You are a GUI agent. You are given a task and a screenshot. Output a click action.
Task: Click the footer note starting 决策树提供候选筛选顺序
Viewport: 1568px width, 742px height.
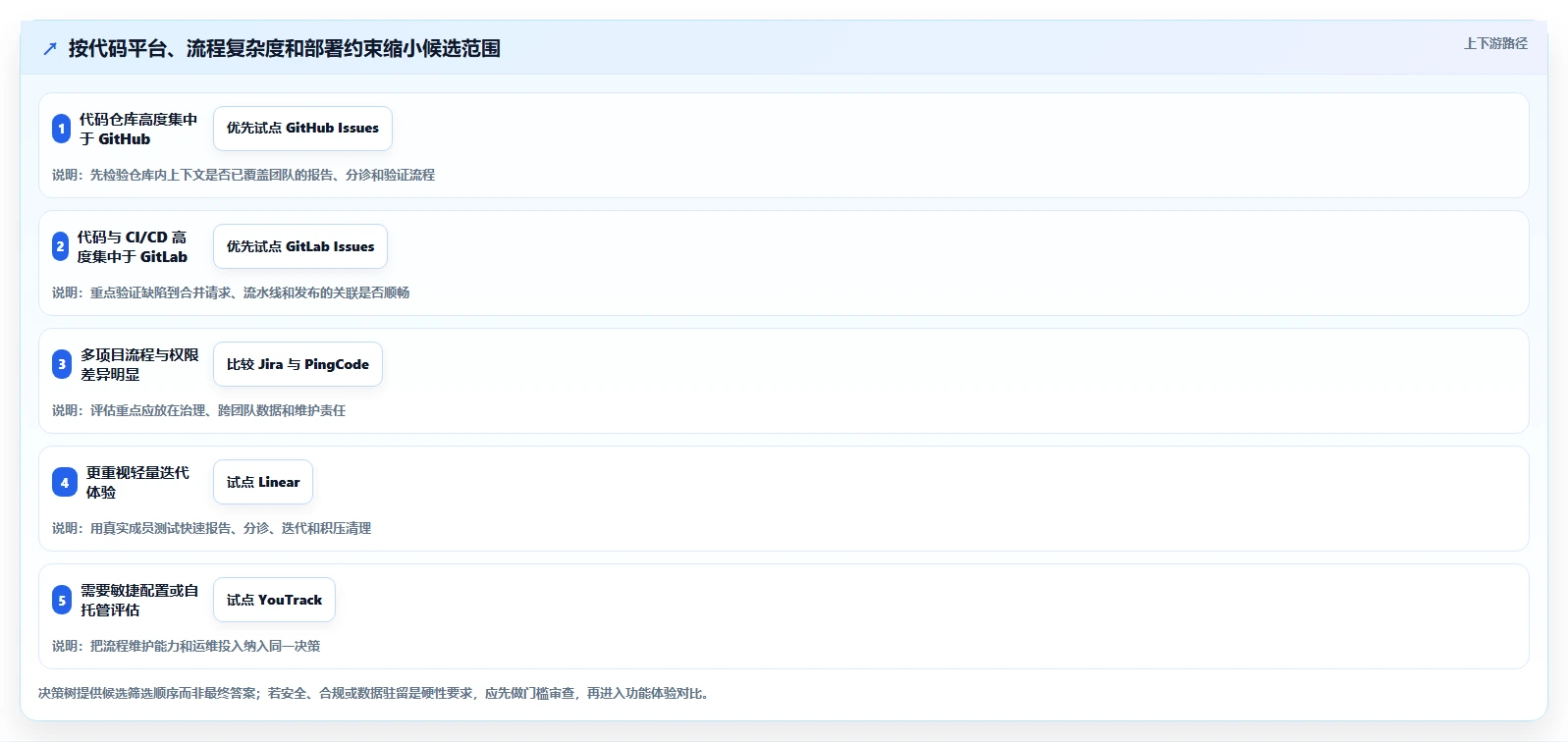point(376,693)
